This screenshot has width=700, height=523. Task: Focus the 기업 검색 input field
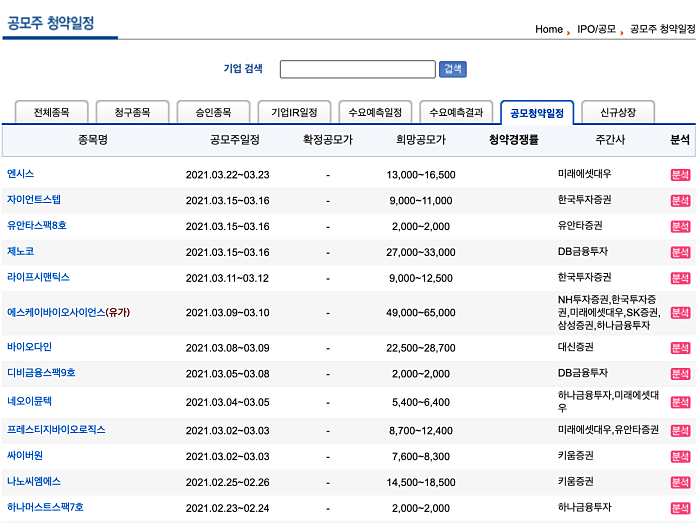point(358,69)
